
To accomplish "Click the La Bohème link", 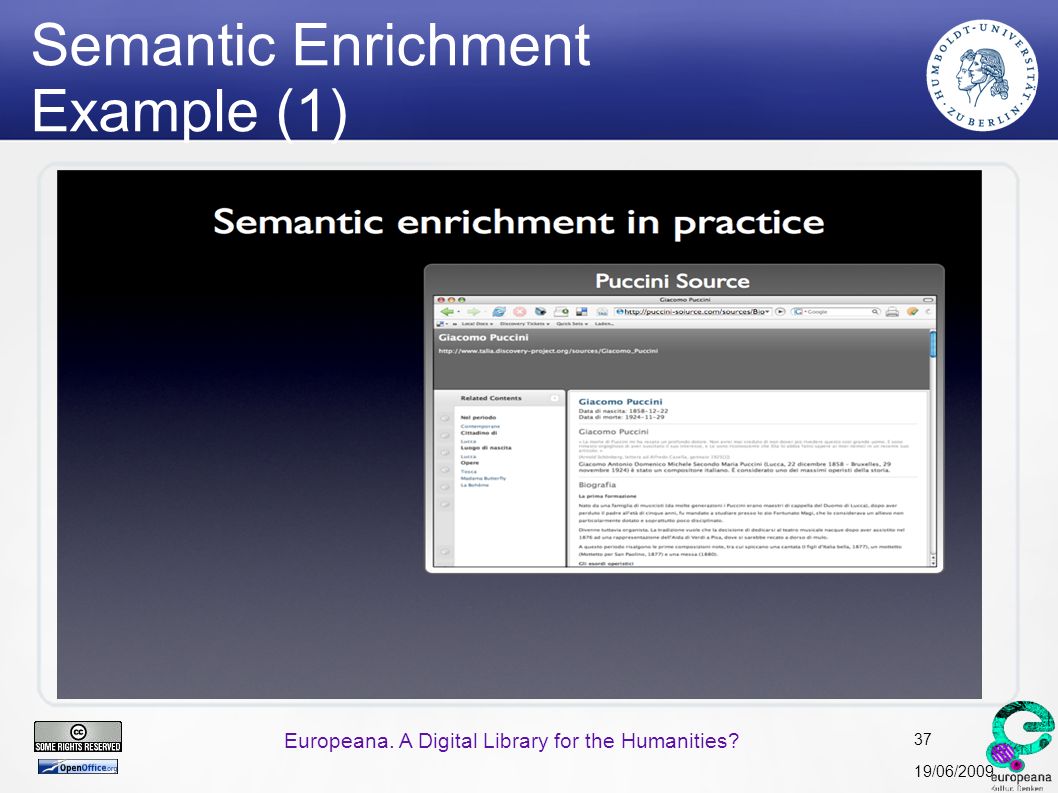I will pyautogui.click(x=475, y=485).
